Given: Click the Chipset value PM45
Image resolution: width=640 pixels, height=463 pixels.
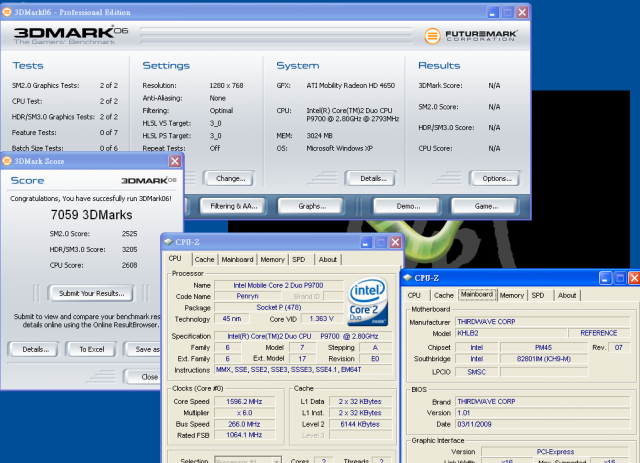Looking at the screenshot, I should pyautogui.click(x=543, y=347).
